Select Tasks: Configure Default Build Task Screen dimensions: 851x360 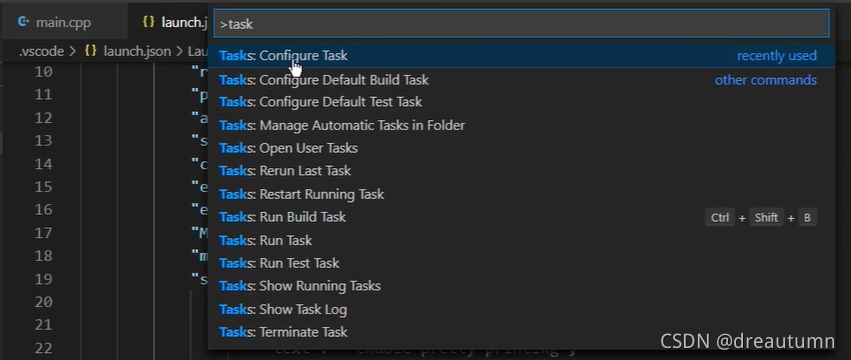tap(521, 80)
